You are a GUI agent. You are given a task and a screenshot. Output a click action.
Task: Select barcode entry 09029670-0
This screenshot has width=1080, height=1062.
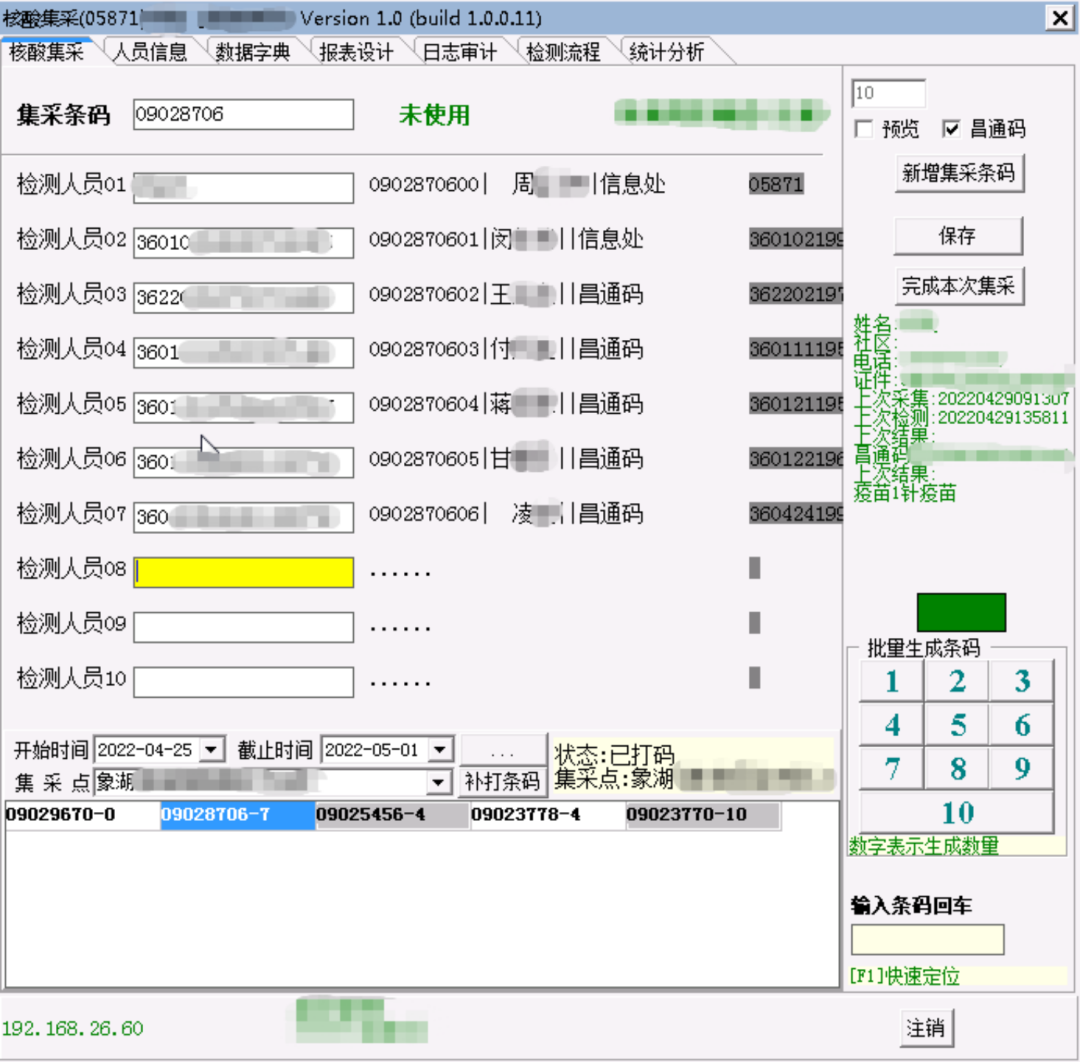83,815
